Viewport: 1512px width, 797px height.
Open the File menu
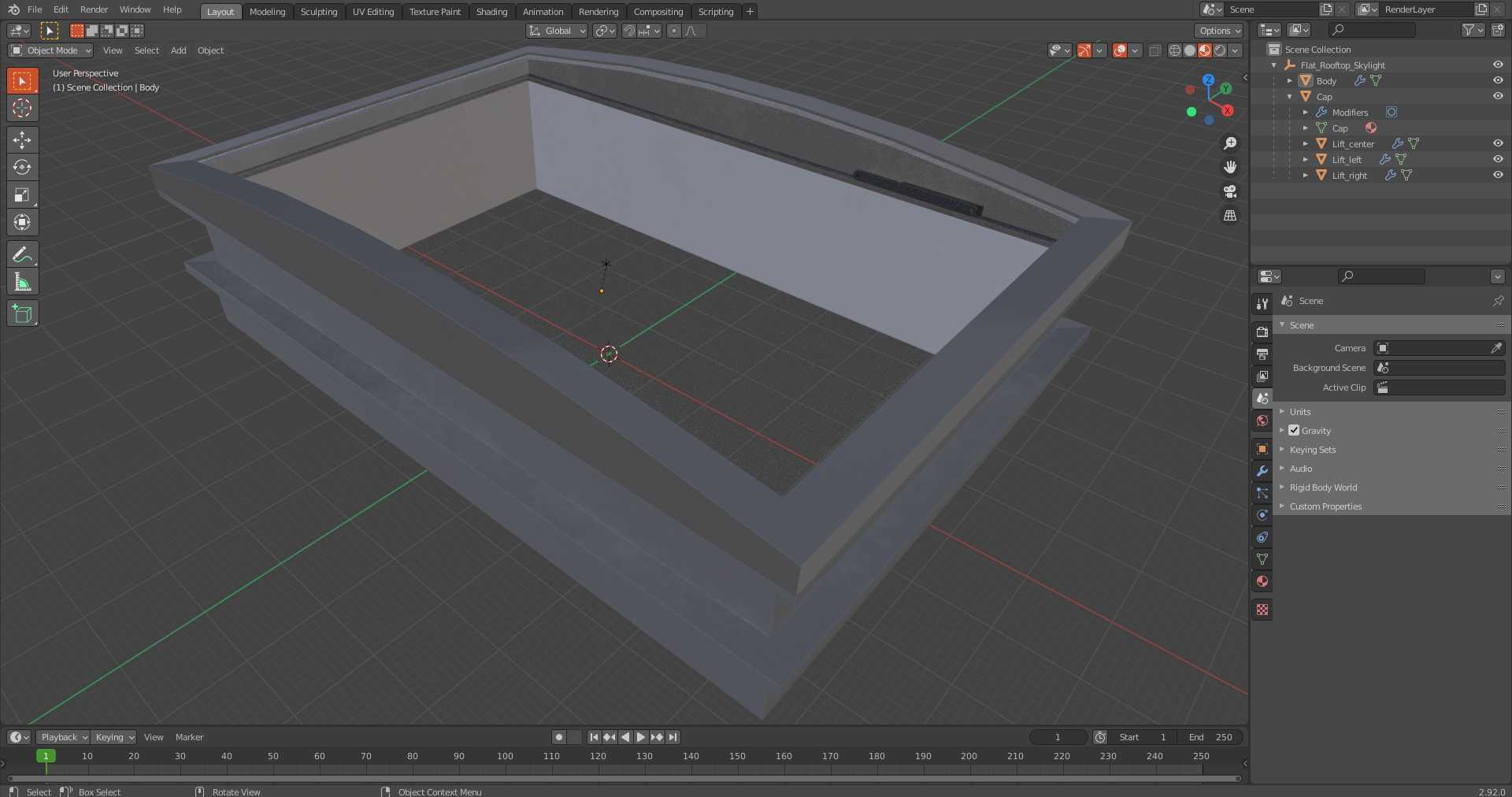(x=35, y=9)
